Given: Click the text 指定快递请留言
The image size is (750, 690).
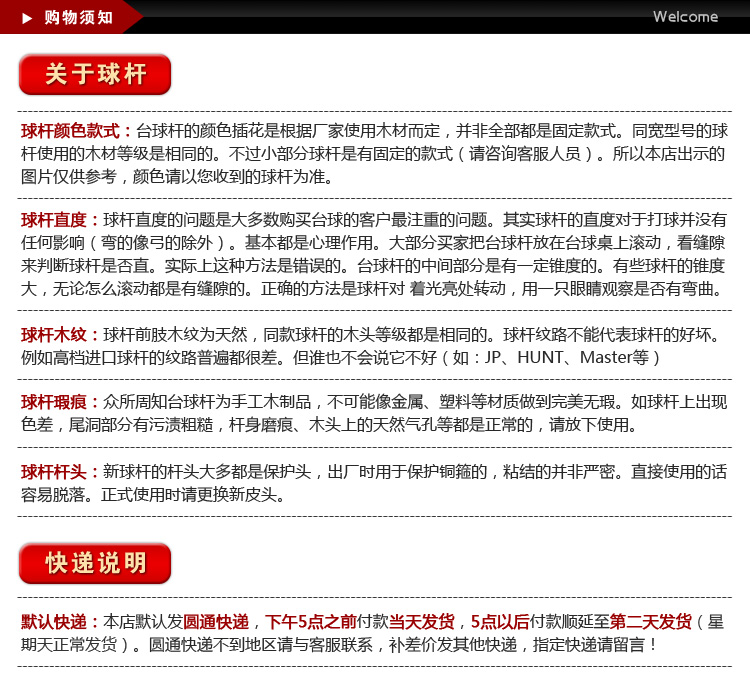Looking at the screenshot, I should (x=589, y=645).
